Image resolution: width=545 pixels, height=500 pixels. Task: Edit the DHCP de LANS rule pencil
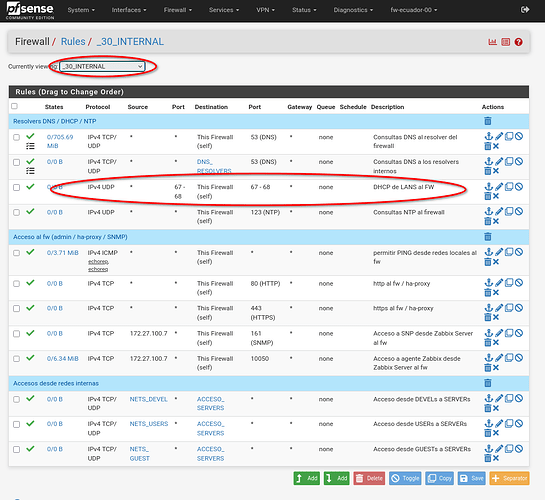pyautogui.click(x=499, y=187)
